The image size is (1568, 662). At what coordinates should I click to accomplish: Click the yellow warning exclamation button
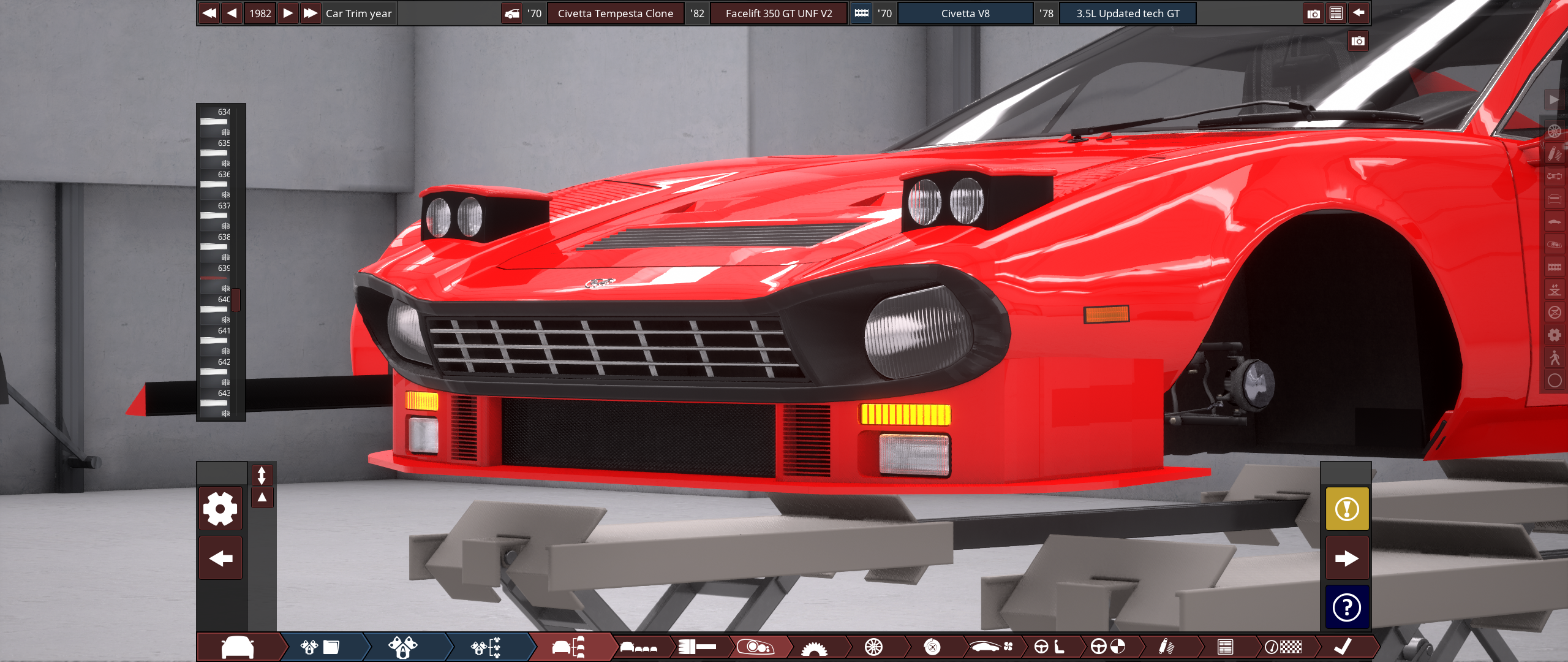pos(1347,509)
